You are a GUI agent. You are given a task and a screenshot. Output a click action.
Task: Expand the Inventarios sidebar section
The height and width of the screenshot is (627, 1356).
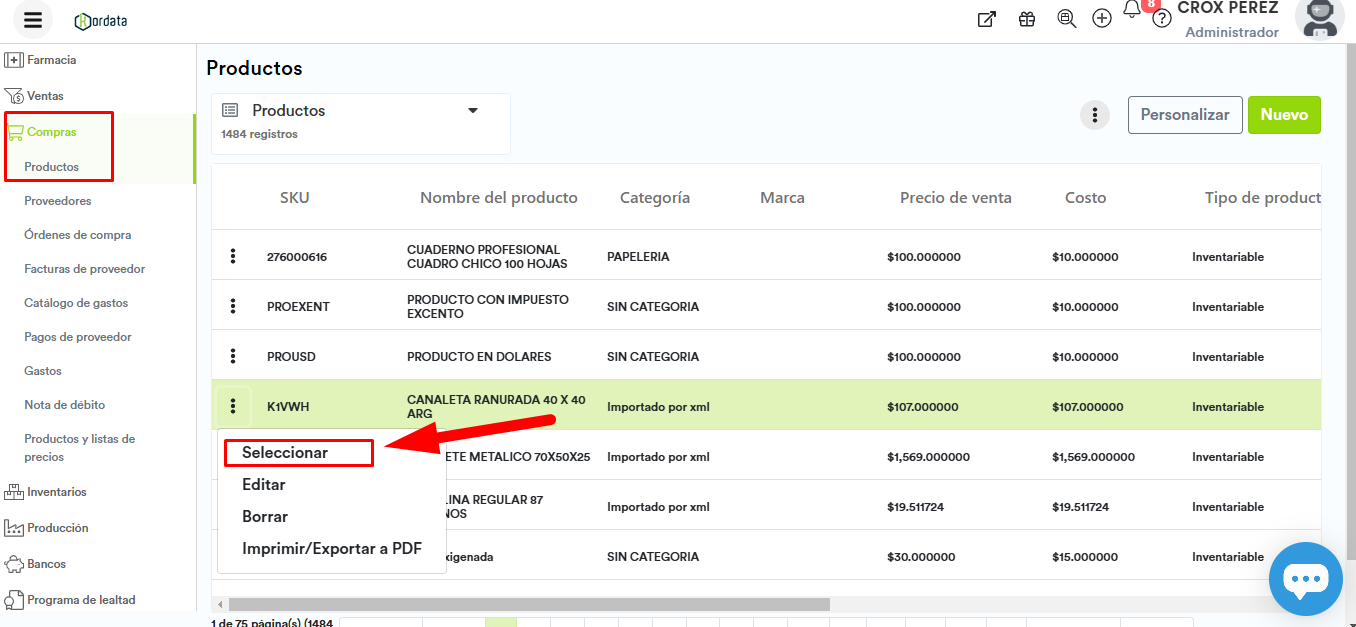[x=57, y=492]
